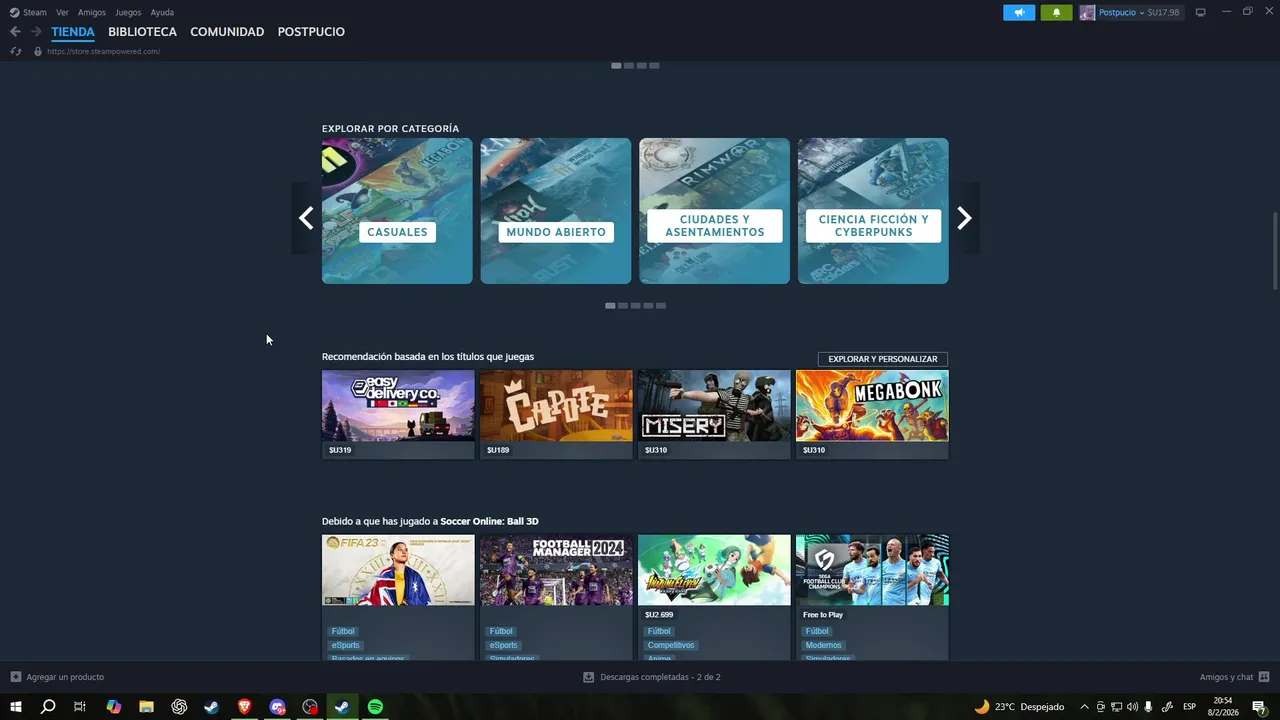Open Windows search from the taskbar

(48, 707)
